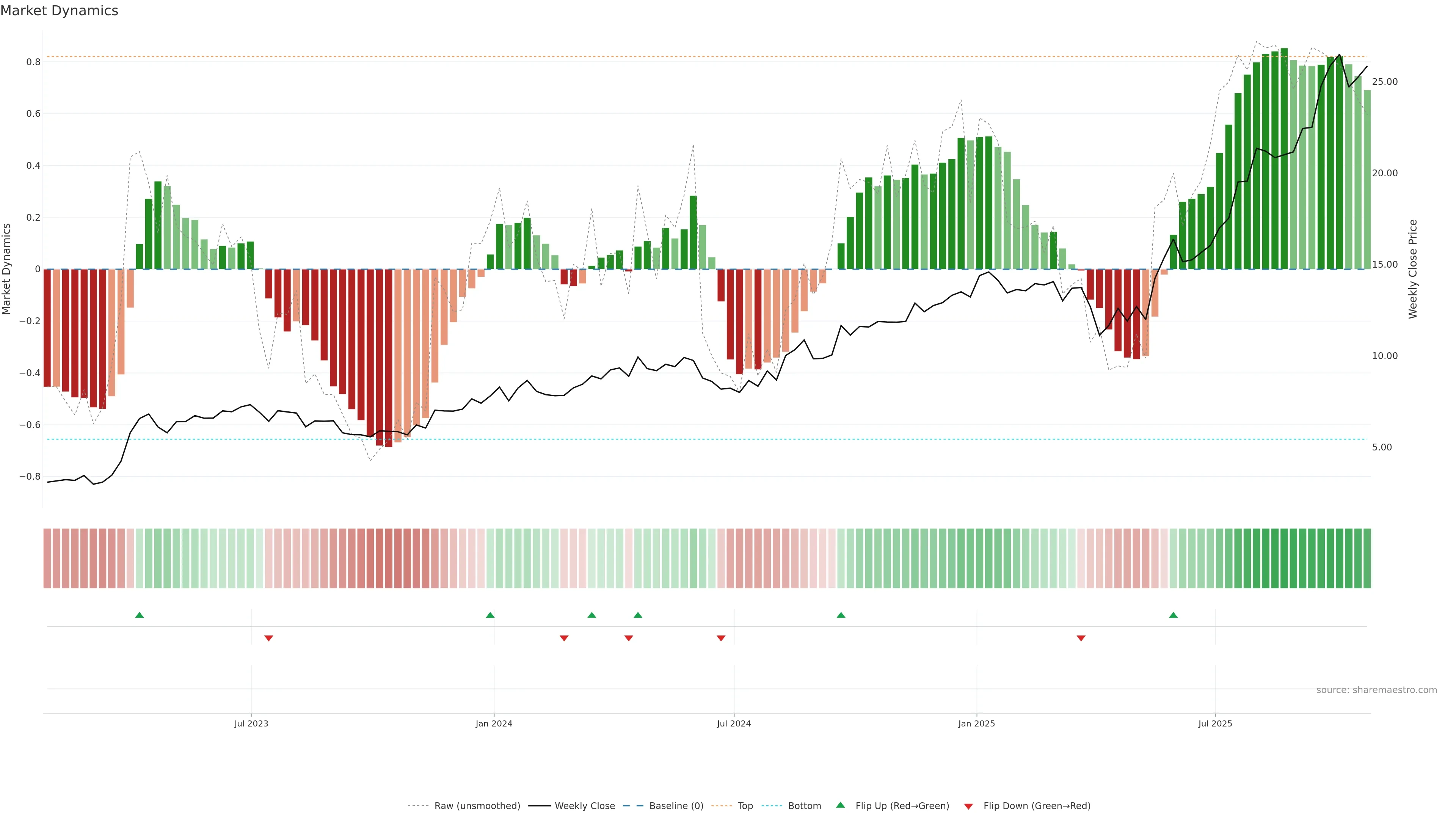This screenshot has width=1456, height=819.
Task: Click the Market Dynamics chart title
Action: [x=60, y=11]
